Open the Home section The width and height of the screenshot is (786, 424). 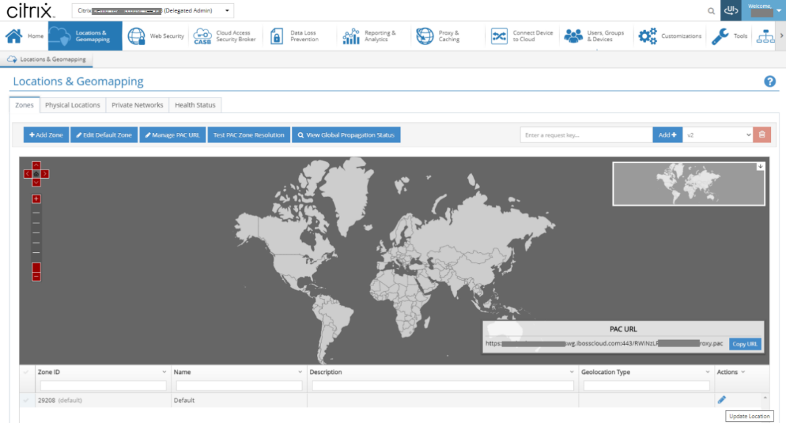tap(24, 36)
